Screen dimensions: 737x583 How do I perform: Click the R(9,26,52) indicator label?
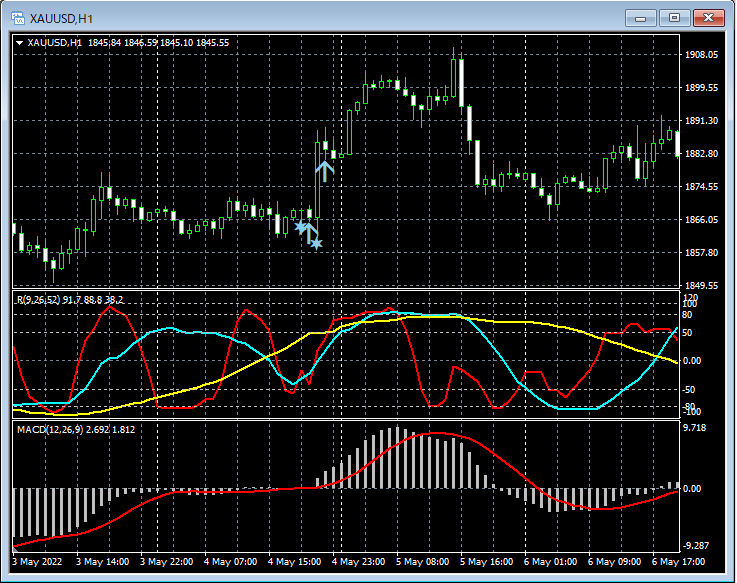(x=40, y=299)
